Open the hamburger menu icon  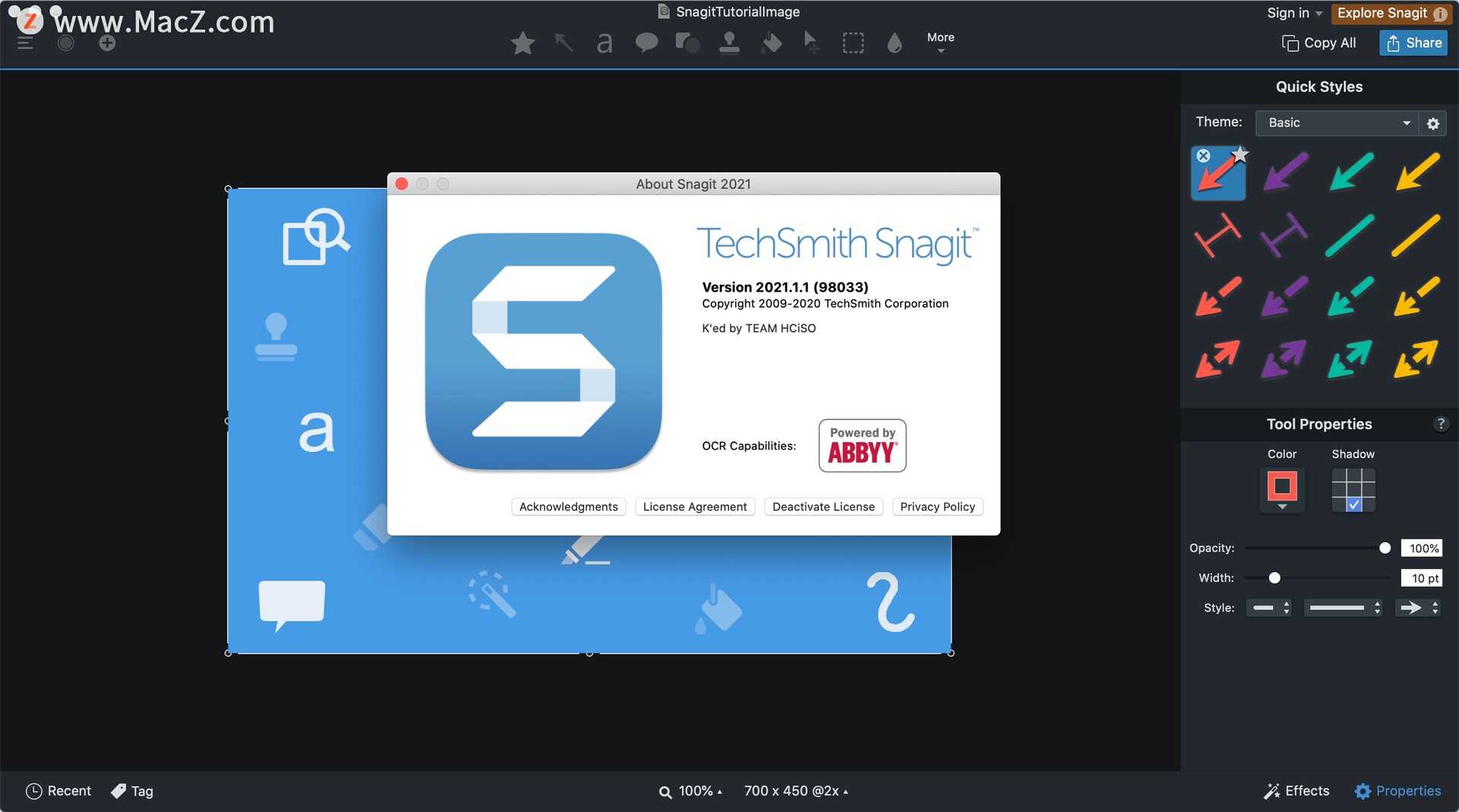25,43
